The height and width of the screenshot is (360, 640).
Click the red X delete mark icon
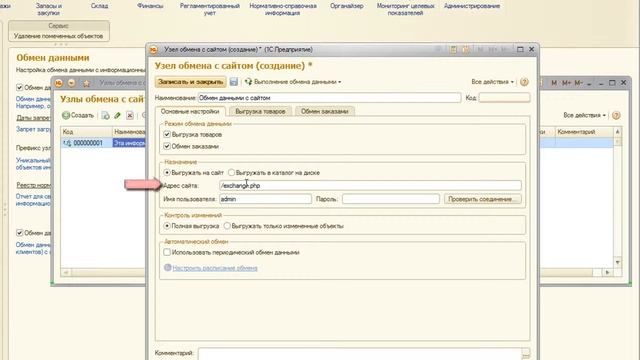click(130, 116)
